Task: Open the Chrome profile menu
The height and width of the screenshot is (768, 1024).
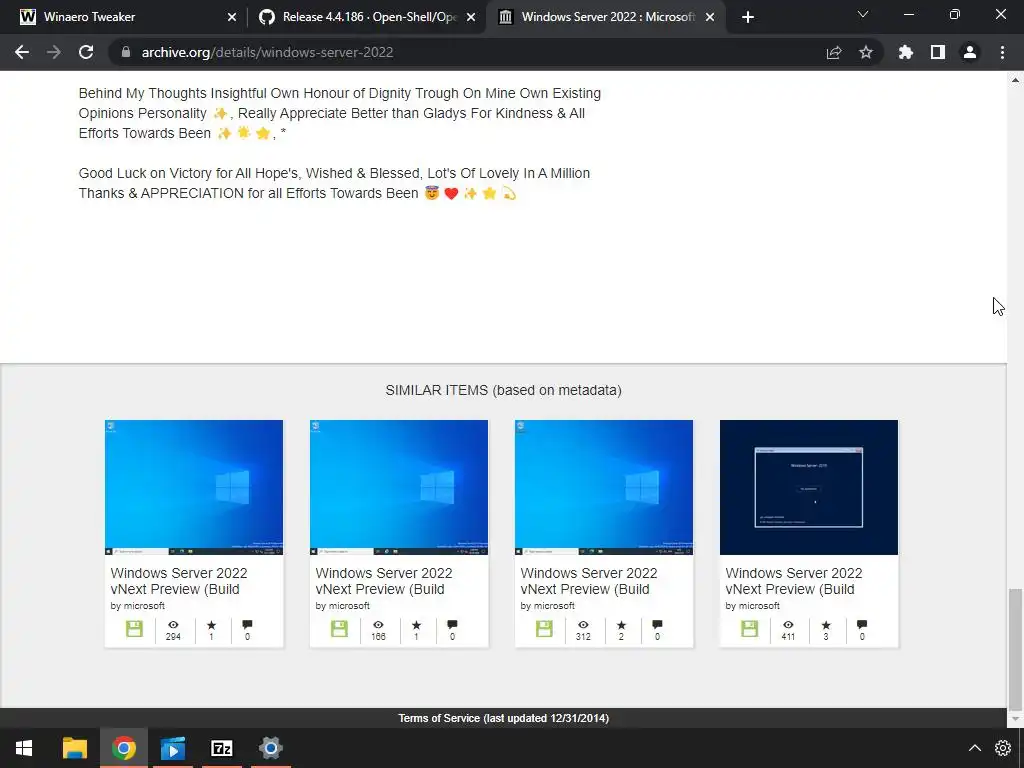Action: 970,52
